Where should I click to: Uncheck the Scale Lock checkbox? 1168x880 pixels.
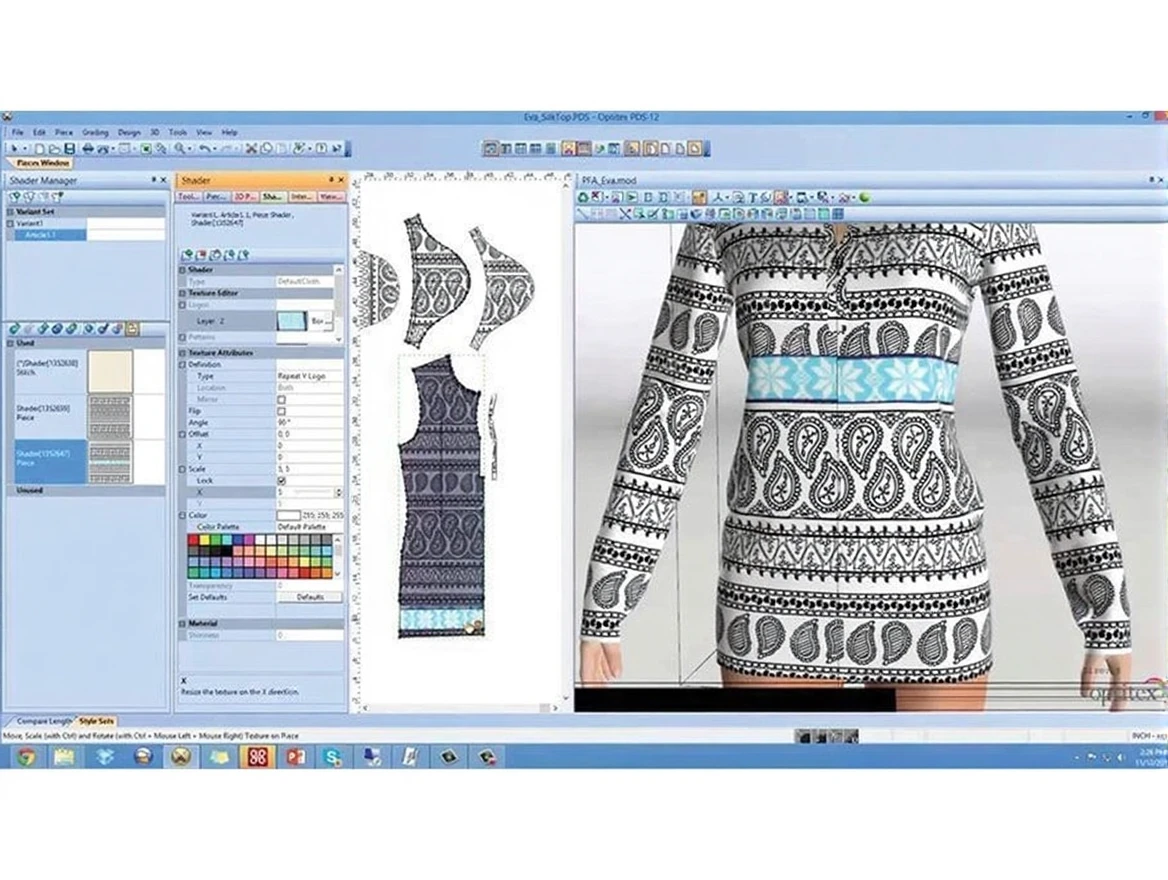tap(281, 481)
